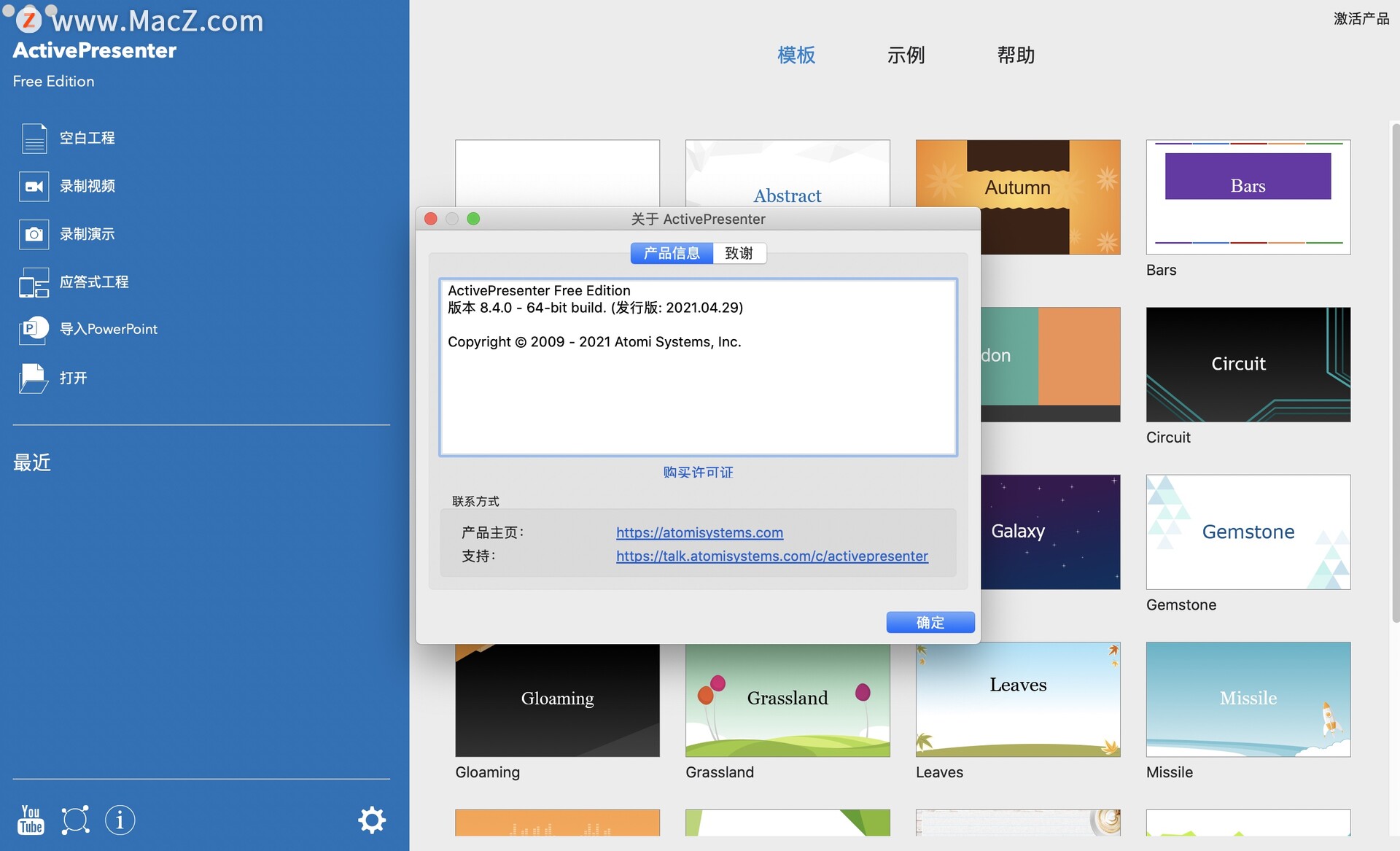The width and height of the screenshot is (1400, 851).
Task: Click the Copyright 2009 - 2021 Atomi Systems text
Action: 594,342
